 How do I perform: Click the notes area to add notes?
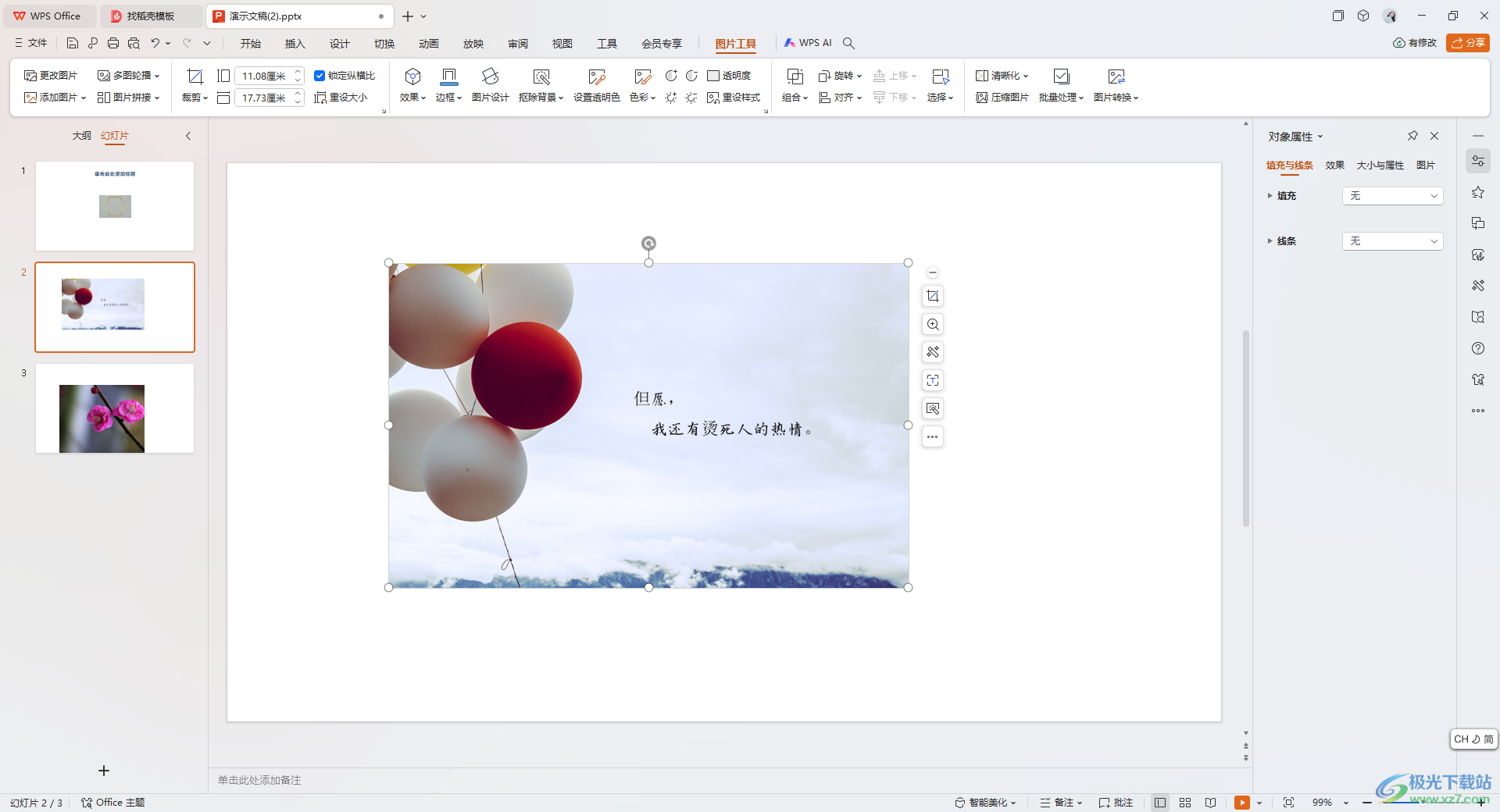[x=730, y=780]
